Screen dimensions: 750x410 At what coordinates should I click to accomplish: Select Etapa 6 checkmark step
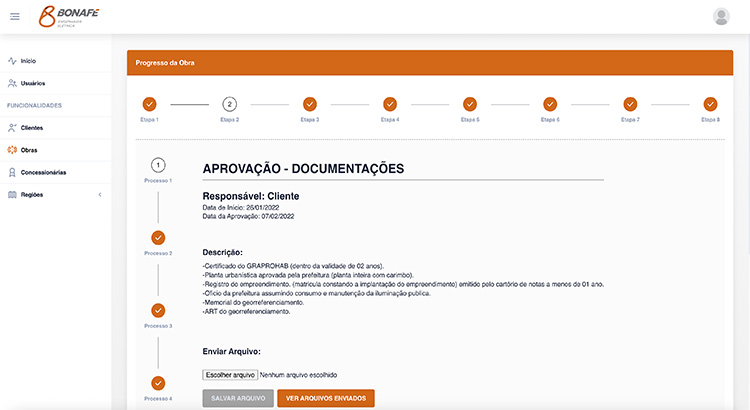(550, 104)
